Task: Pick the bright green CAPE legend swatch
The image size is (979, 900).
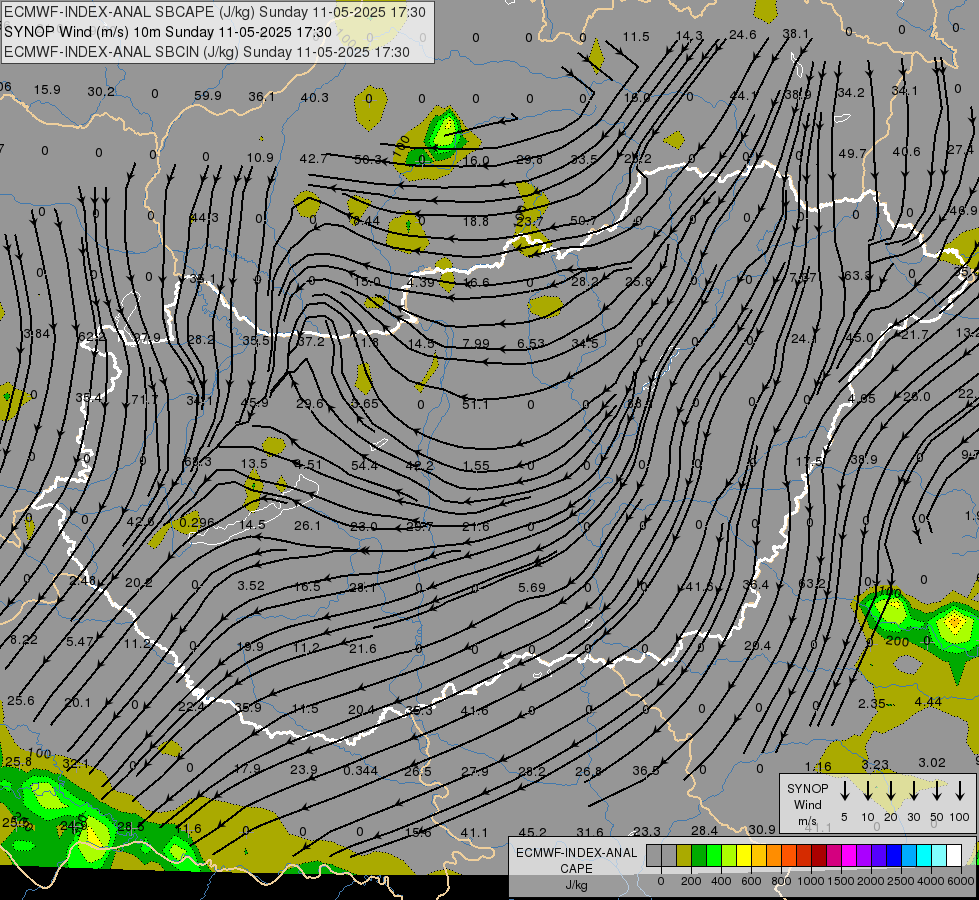Action: point(714,855)
